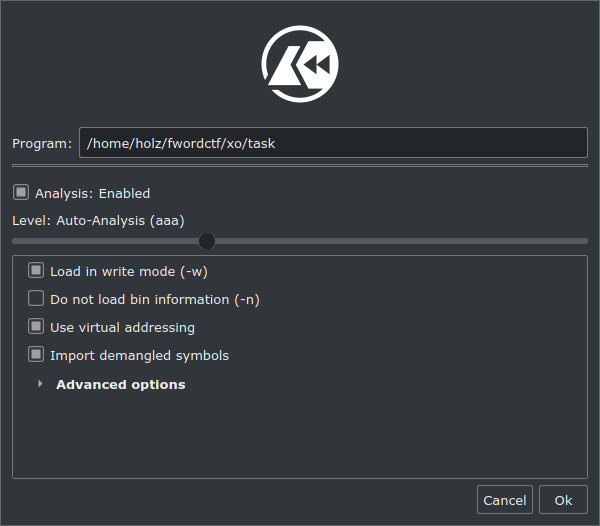Confirm with the Ok button
Viewport: 600px width, 526px height.
[x=563, y=500]
